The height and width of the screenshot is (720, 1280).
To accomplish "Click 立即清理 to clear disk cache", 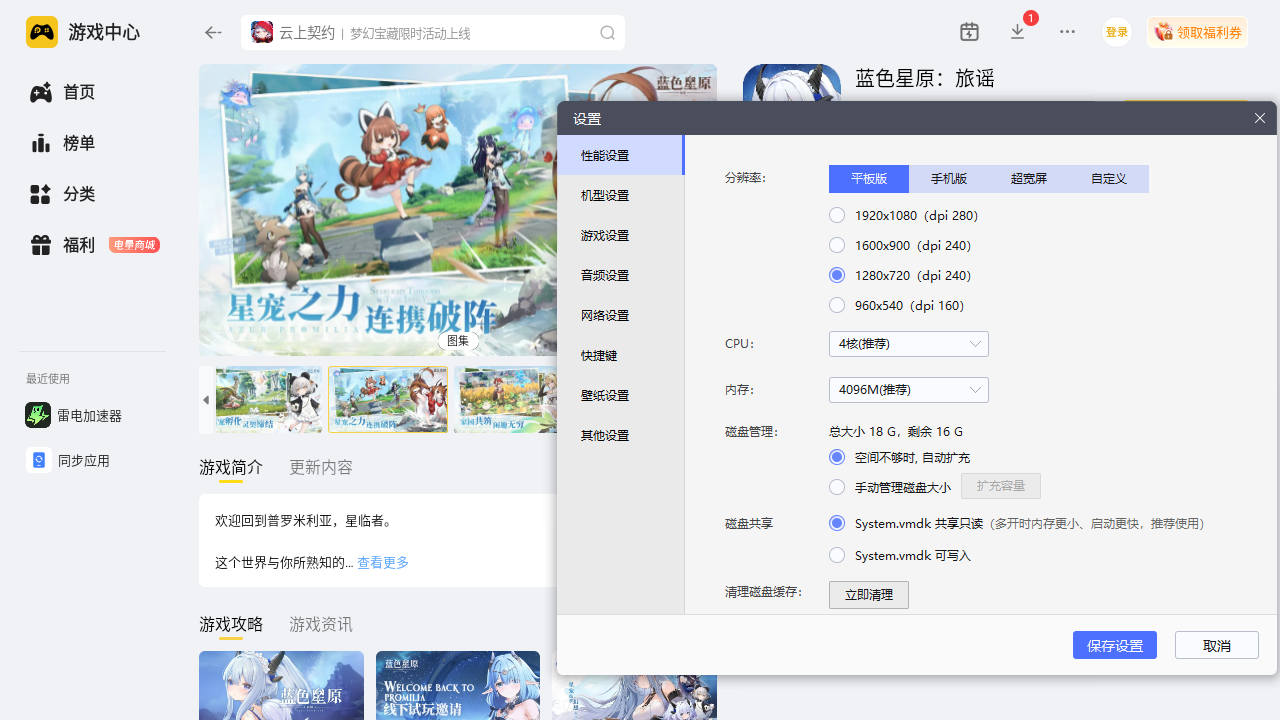I will pos(868,595).
